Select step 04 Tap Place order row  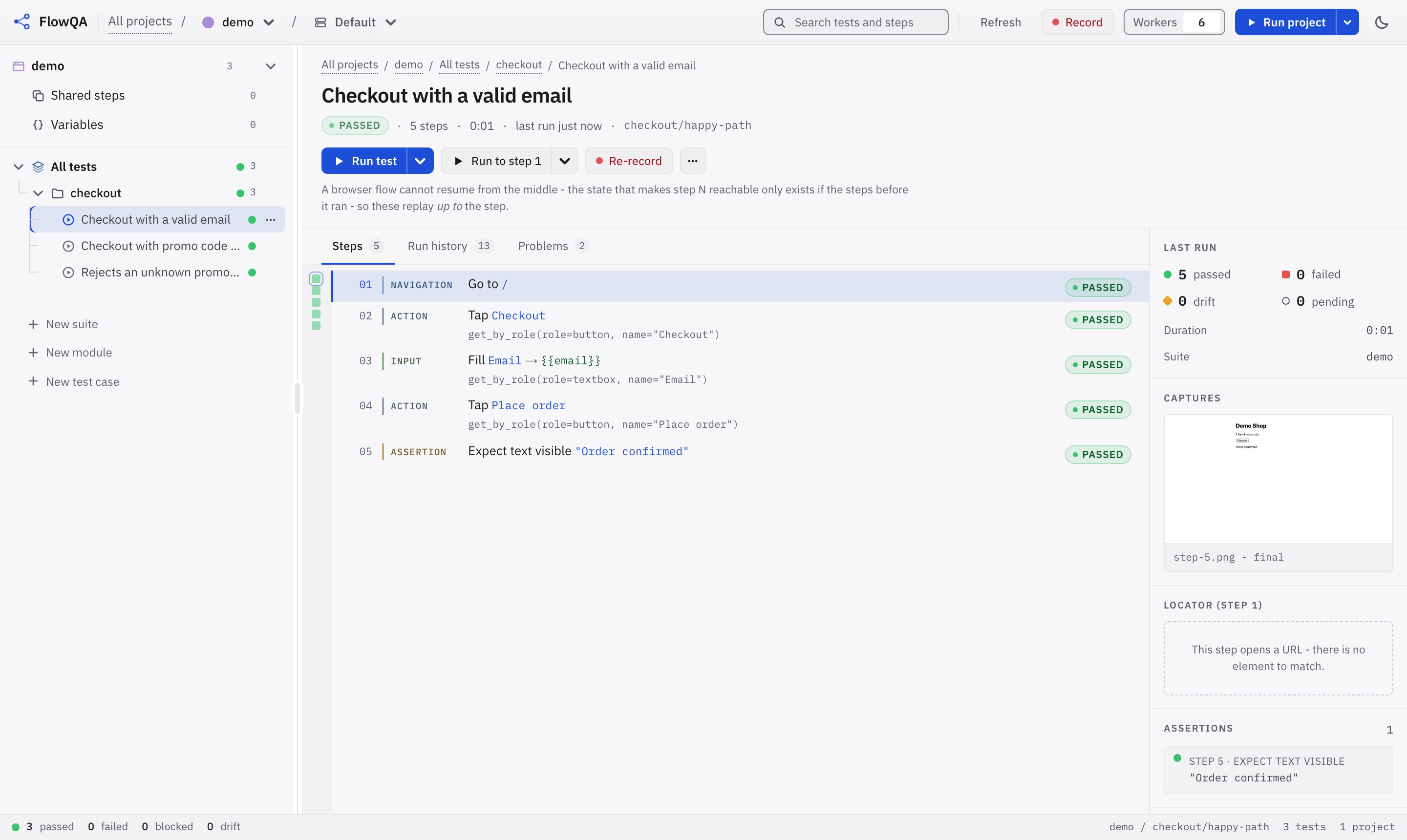(741, 414)
